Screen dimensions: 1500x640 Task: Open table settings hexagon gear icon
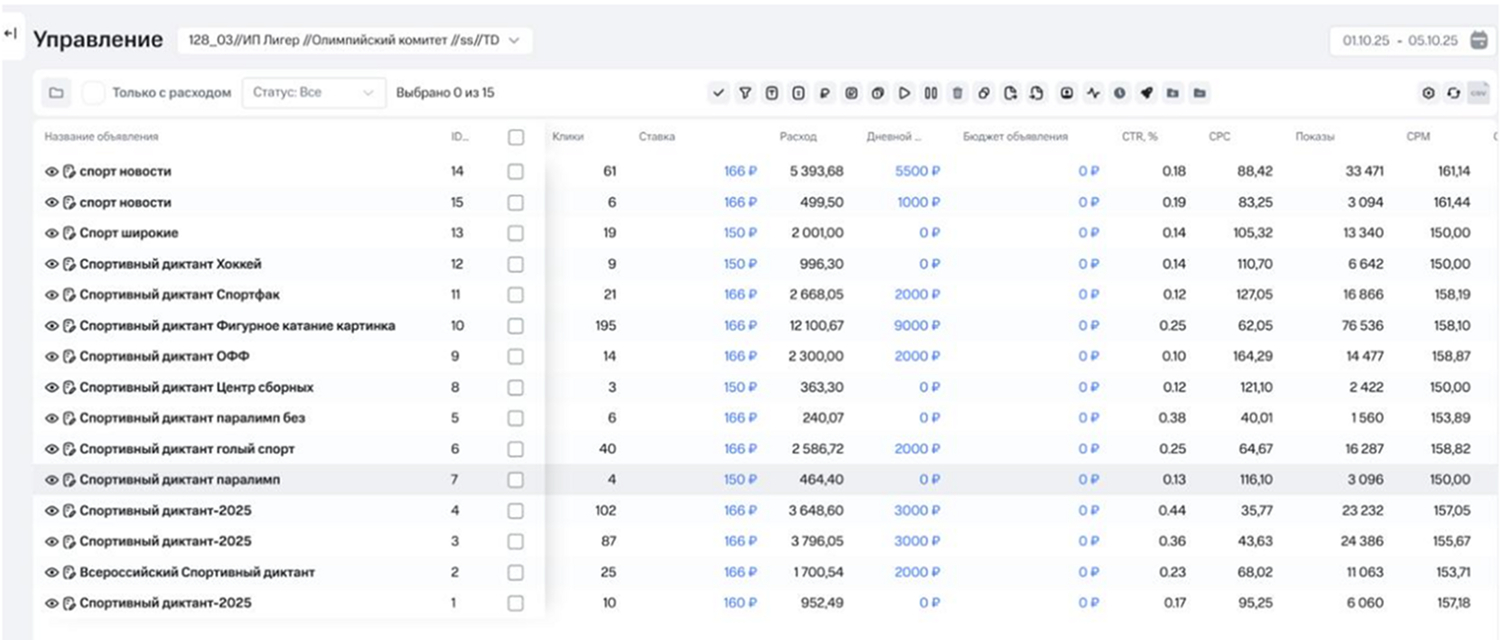tap(1428, 93)
